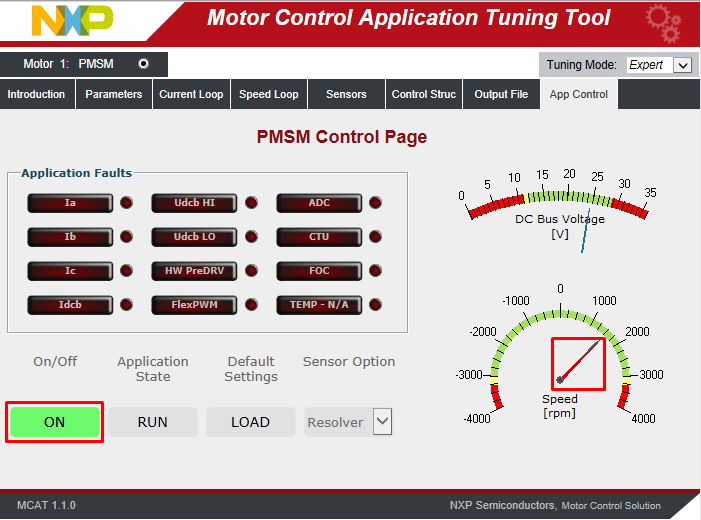Expand the Resolver sensor option dropdown
Viewport: 701px width, 520px height.
382,422
